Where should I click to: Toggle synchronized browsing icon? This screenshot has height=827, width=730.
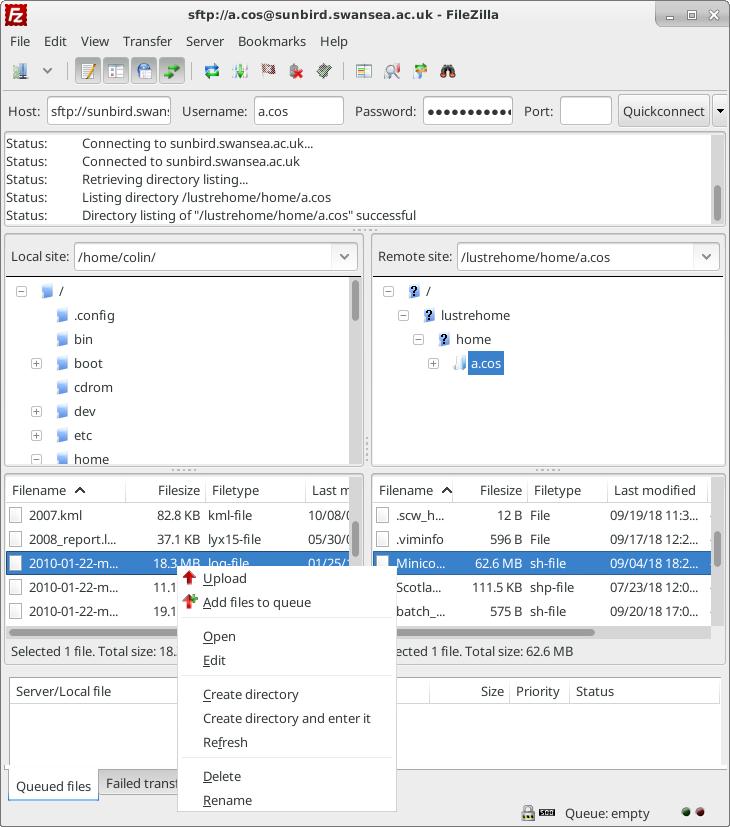pos(420,71)
